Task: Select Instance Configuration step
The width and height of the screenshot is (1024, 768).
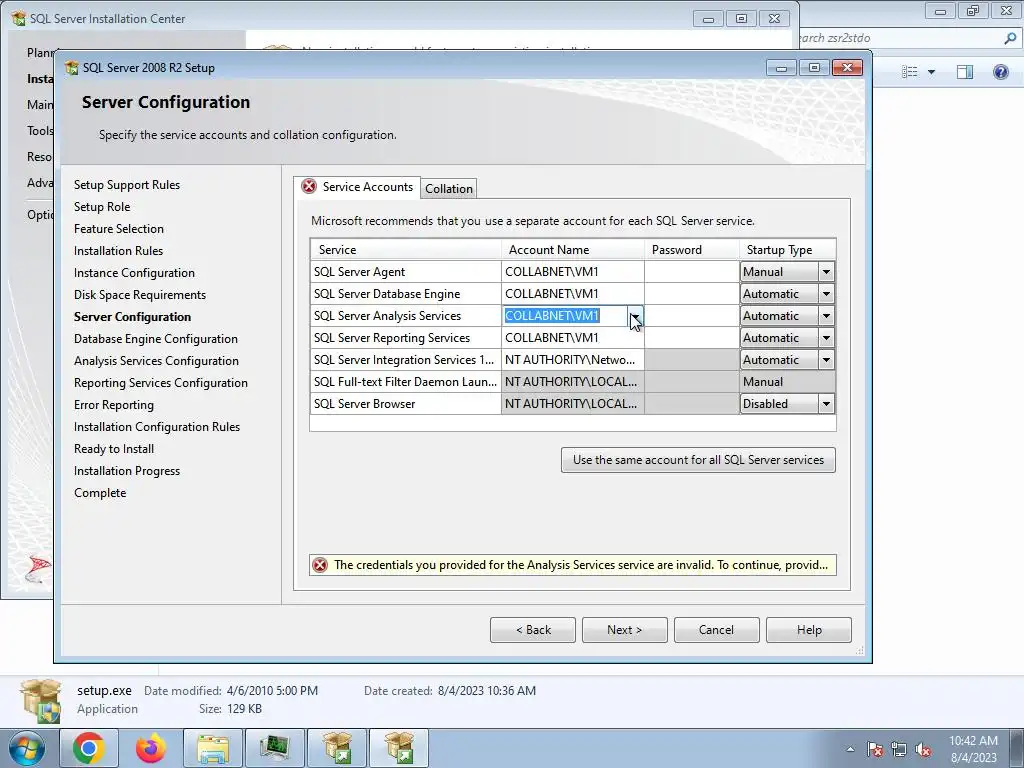Action: 134,273
